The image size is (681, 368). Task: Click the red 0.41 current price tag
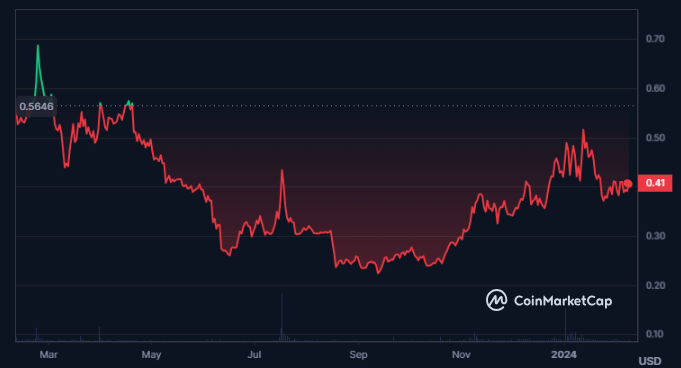click(655, 183)
